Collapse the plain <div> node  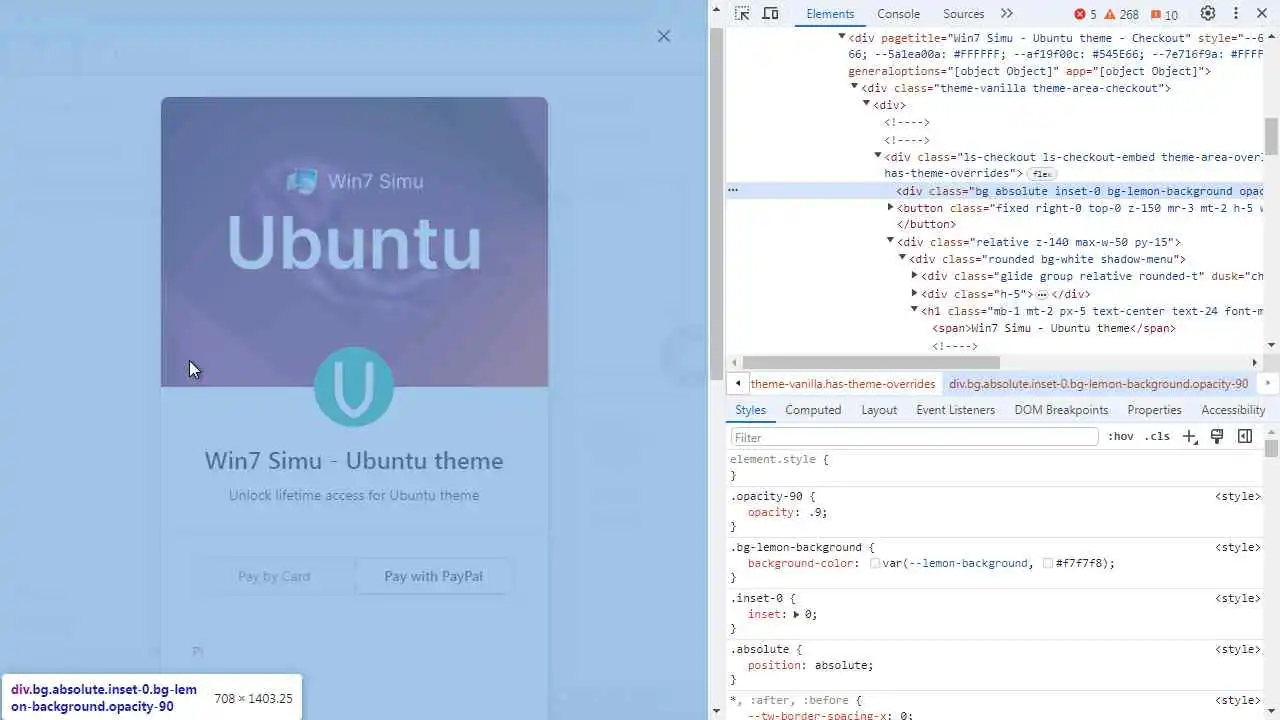tap(866, 105)
